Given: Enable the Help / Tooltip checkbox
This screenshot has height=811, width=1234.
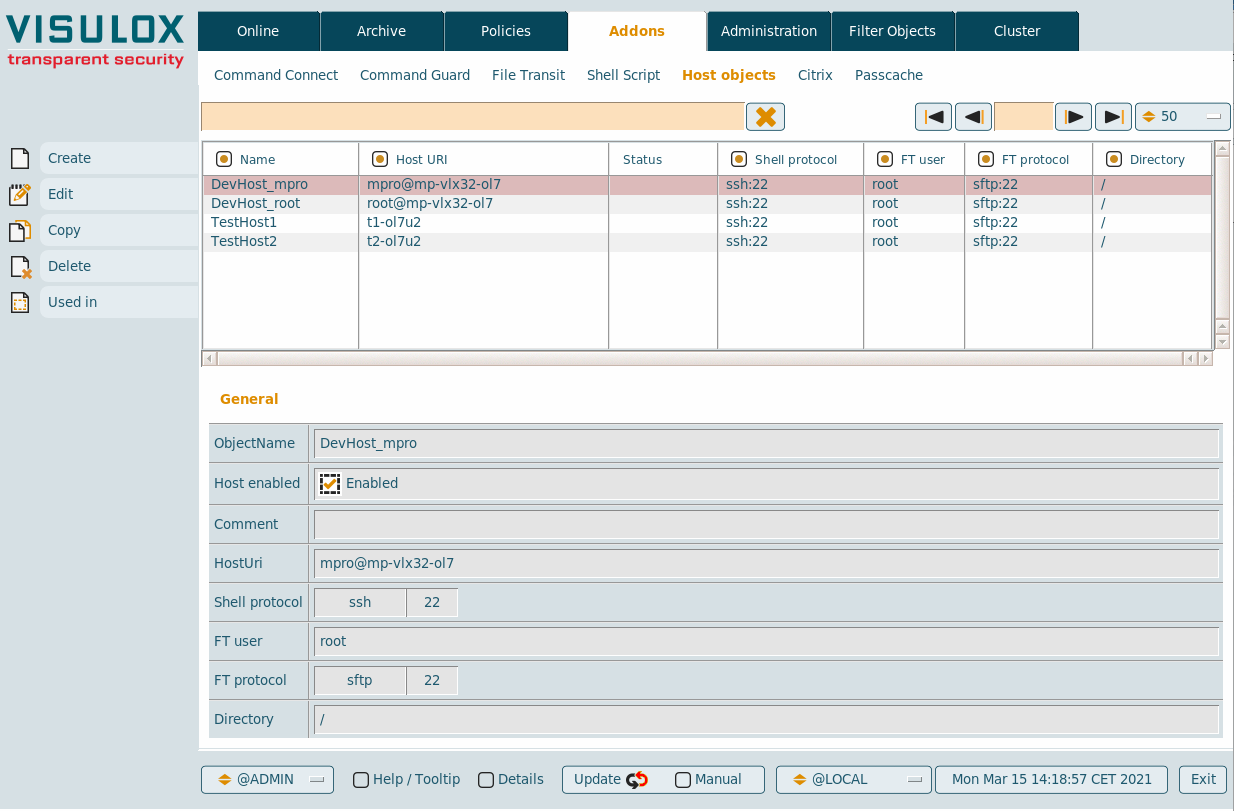Looking at the screenshot, I should (x=361, y=780).
